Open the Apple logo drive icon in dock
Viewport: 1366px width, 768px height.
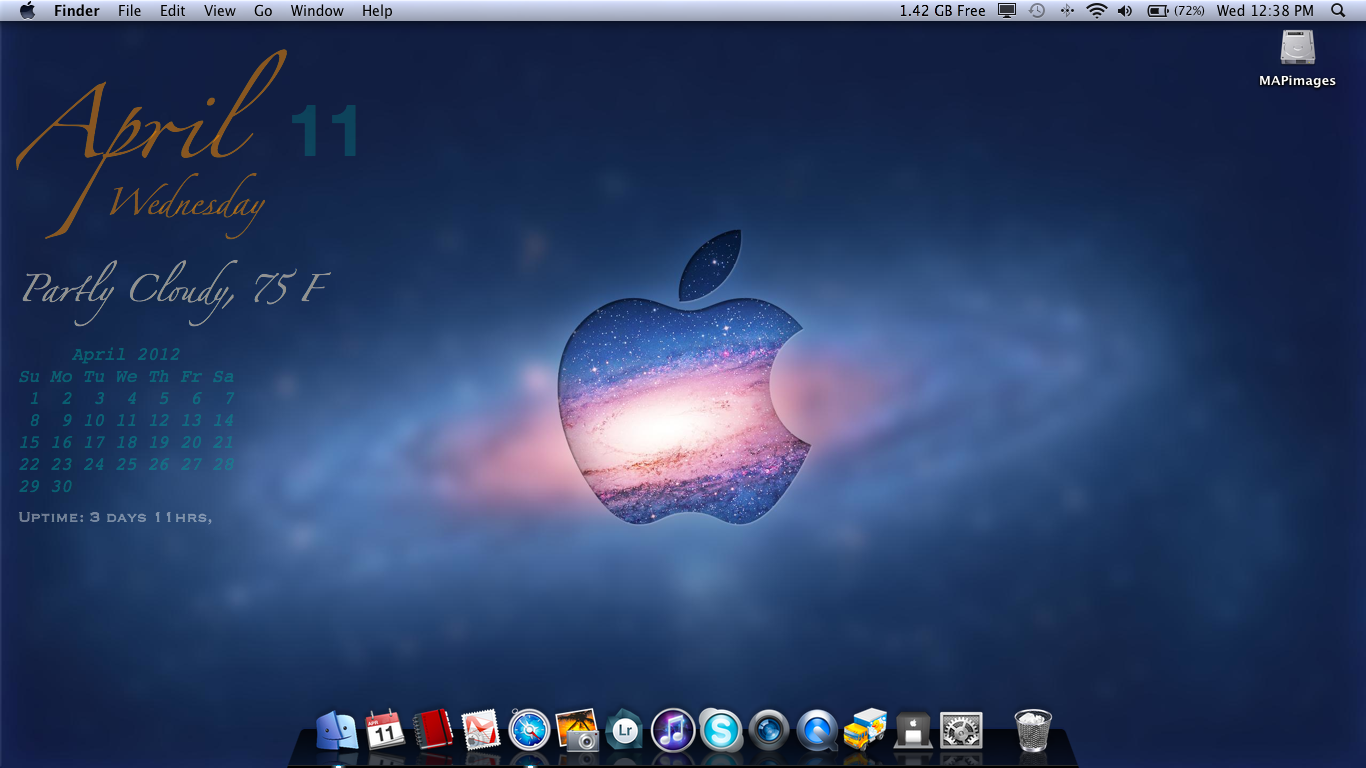click(x=913, y=730)
